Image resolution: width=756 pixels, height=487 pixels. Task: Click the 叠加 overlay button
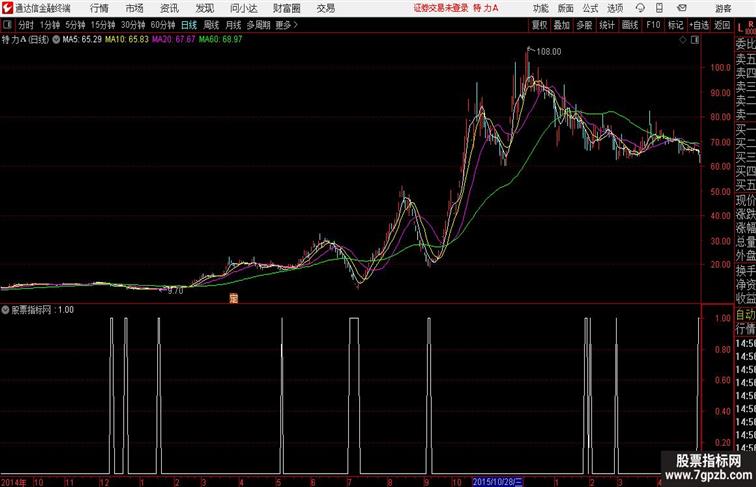pyautogui.click(x=562, y=25)
